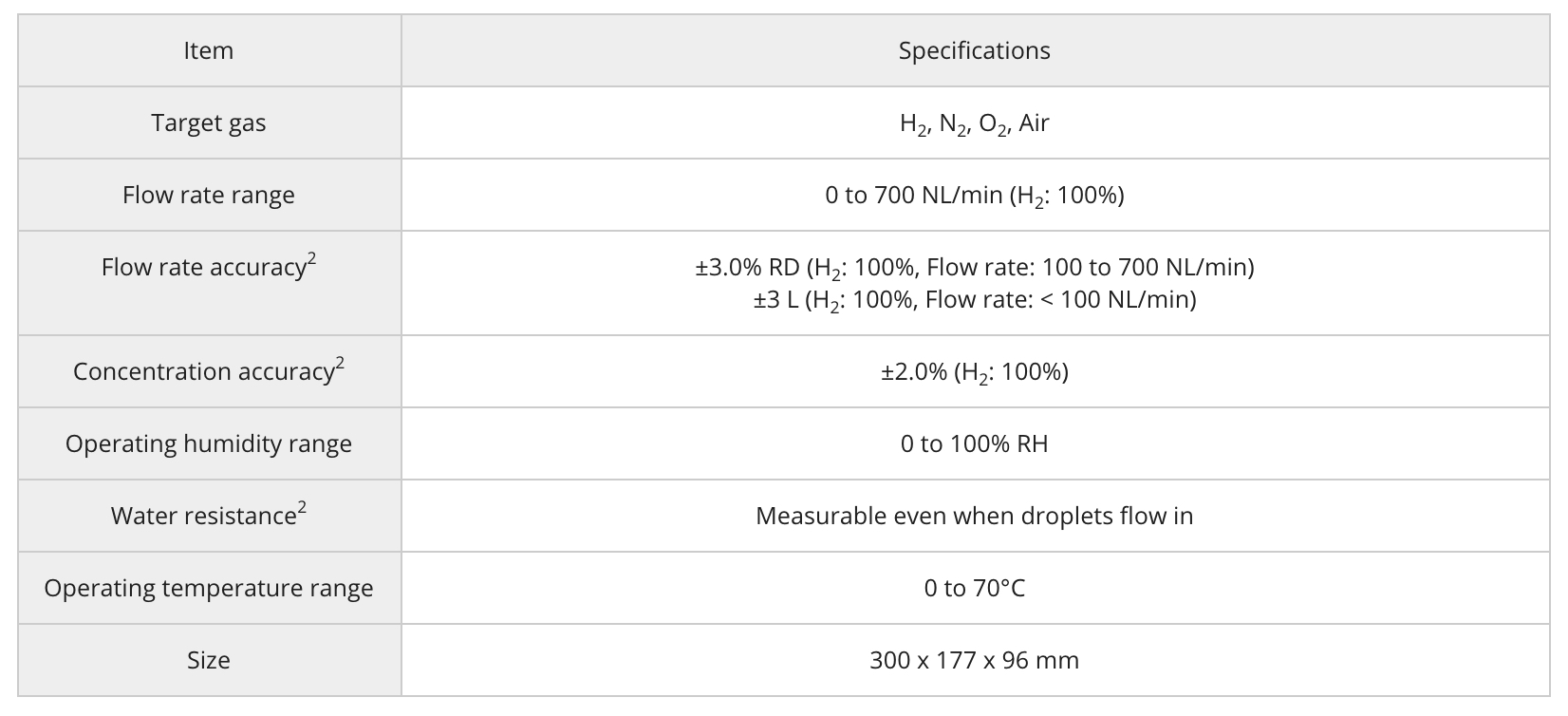Select the "Size" row label
This screenshot has width=1568, height=716.
208,661
